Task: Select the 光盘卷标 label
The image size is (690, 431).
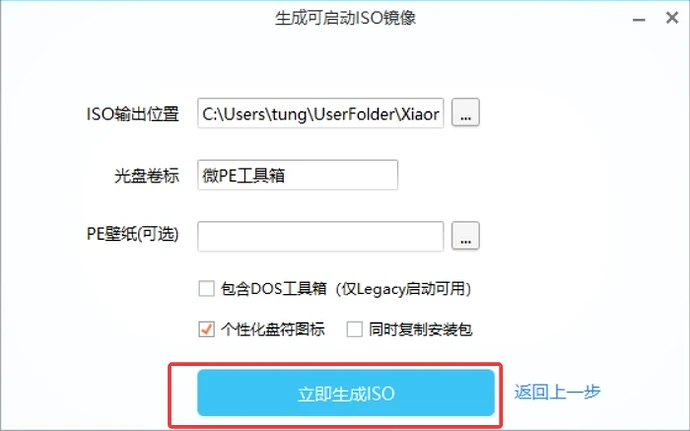Action: pyautogui.click(x=147, y=176)
